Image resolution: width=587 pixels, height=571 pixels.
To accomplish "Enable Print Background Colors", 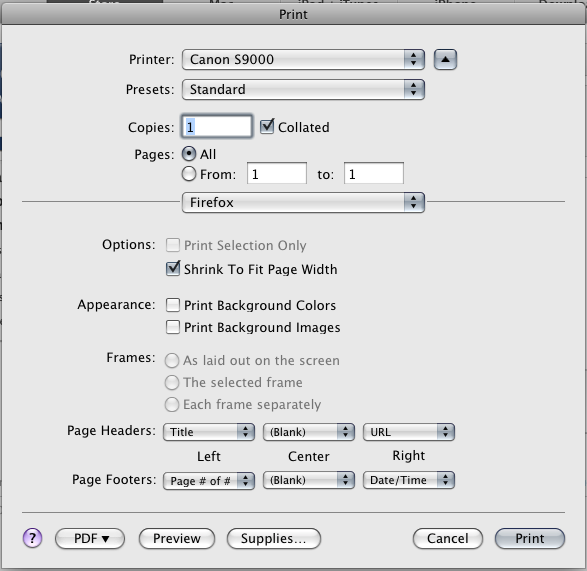I will [x=173, y=305].
